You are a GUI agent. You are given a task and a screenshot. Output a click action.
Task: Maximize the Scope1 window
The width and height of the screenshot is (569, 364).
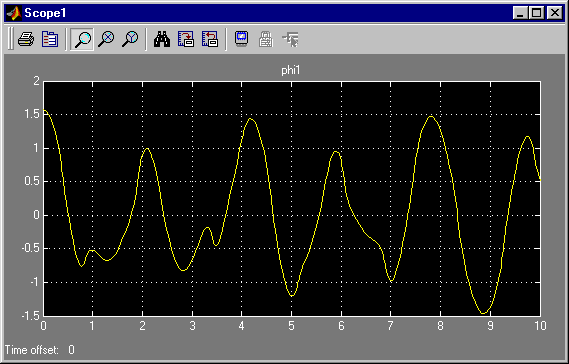point(536,13)
